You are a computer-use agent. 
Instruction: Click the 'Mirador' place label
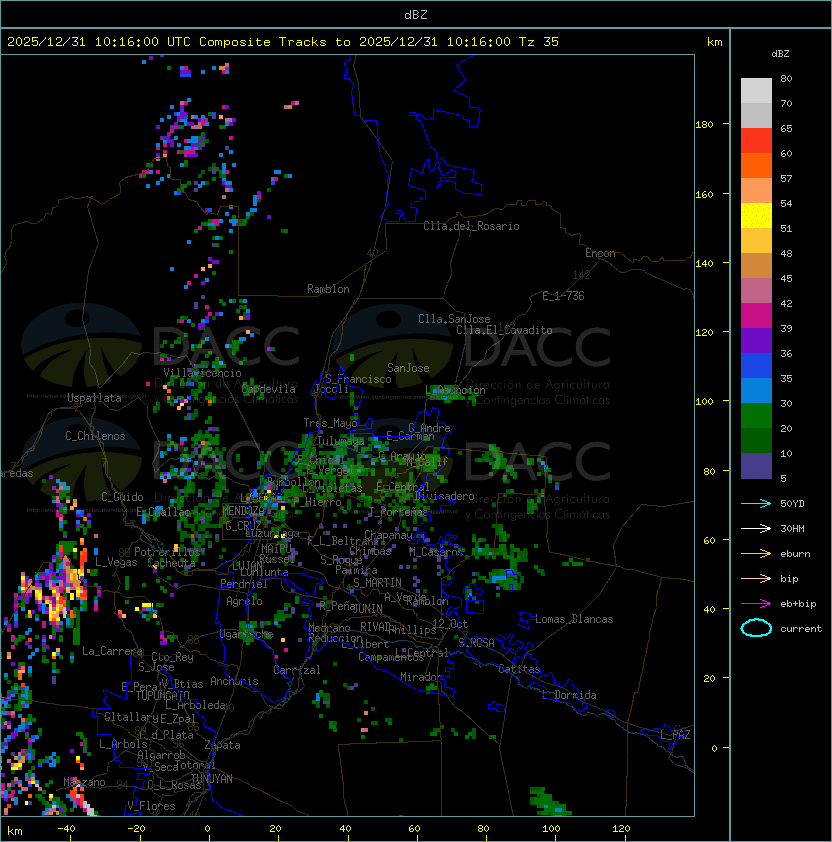tap(421, 677)
